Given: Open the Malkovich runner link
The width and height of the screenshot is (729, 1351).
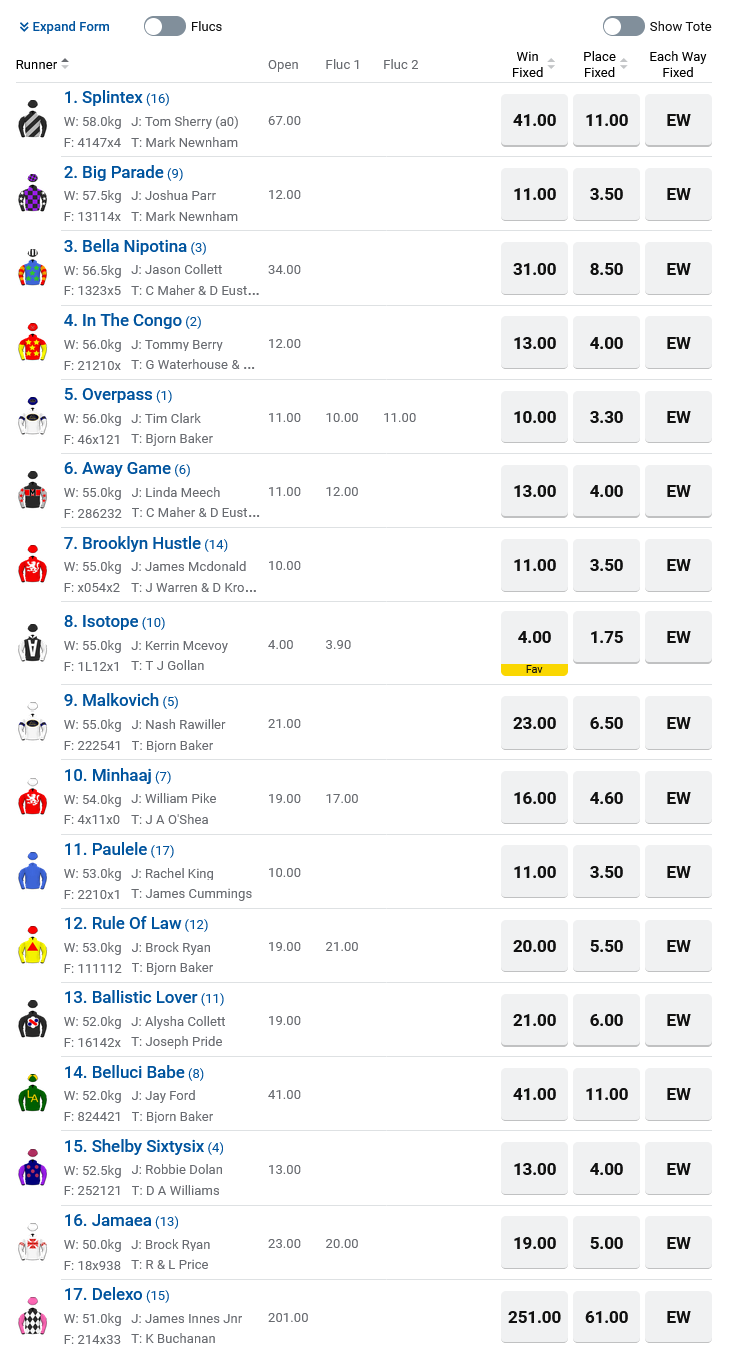Looking at the screenshot, I should click(121, 700).
